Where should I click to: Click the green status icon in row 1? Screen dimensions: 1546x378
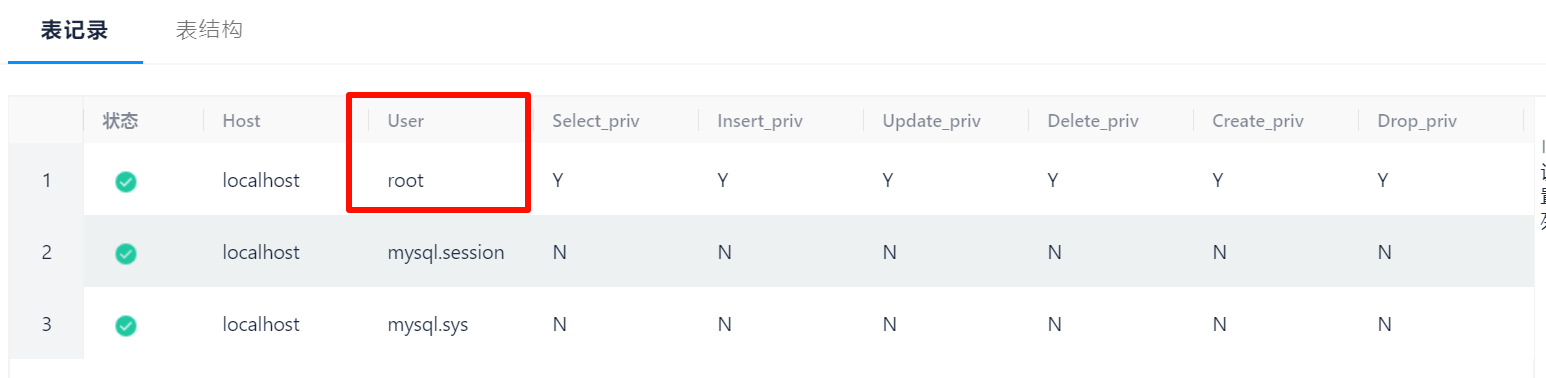coord(126,181)
